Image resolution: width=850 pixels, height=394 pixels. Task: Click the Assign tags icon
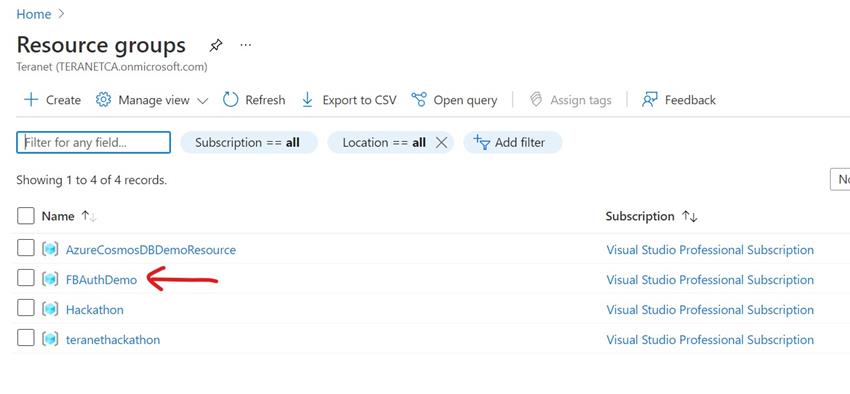click(x=536, y=100)
